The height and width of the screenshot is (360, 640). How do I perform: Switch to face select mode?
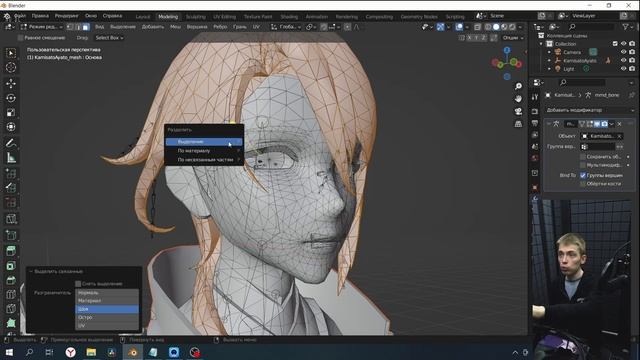[85, 27]
